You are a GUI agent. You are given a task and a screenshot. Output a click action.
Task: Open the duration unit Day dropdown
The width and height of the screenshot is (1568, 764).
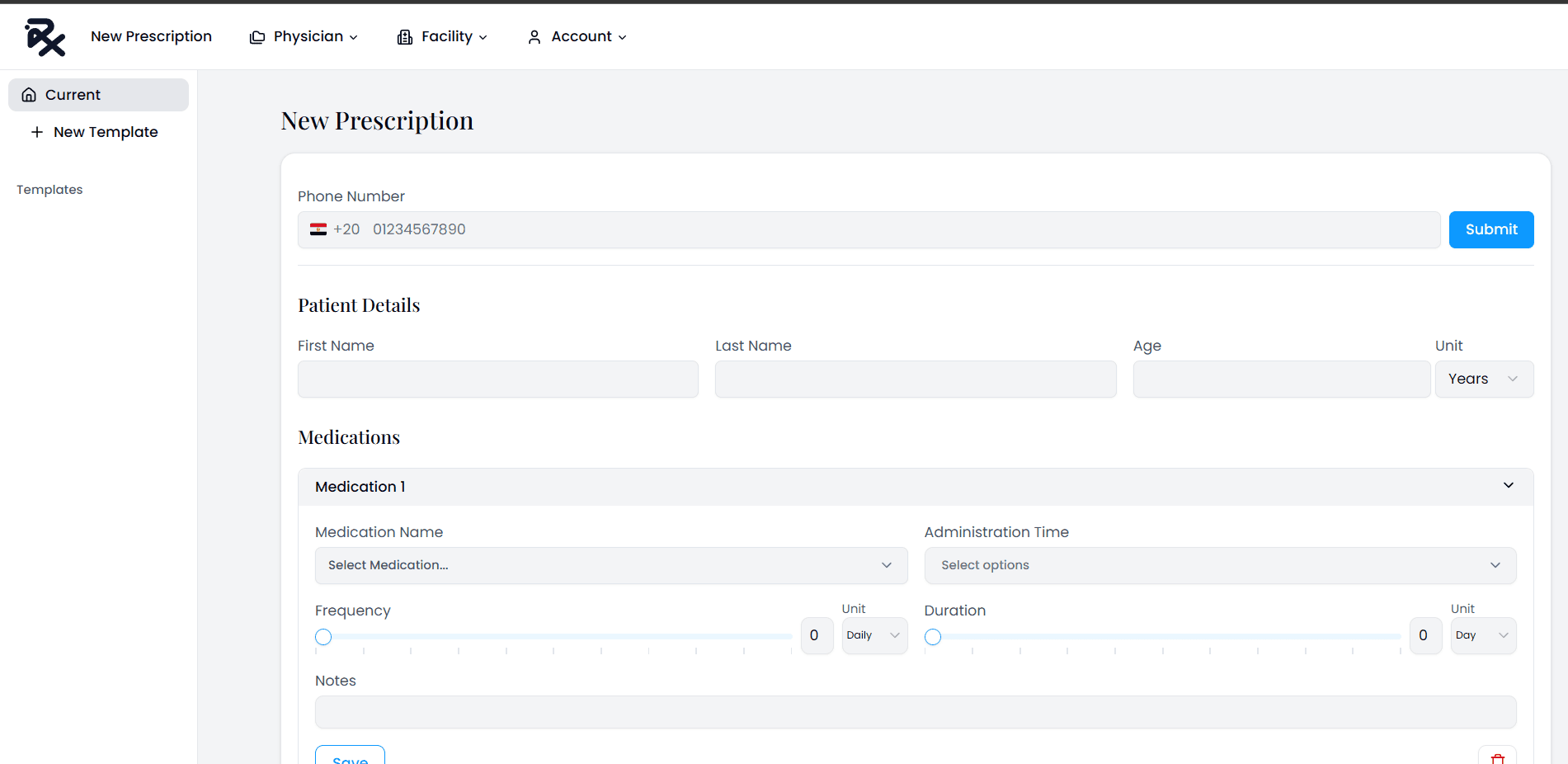[x=1482, y=635]
